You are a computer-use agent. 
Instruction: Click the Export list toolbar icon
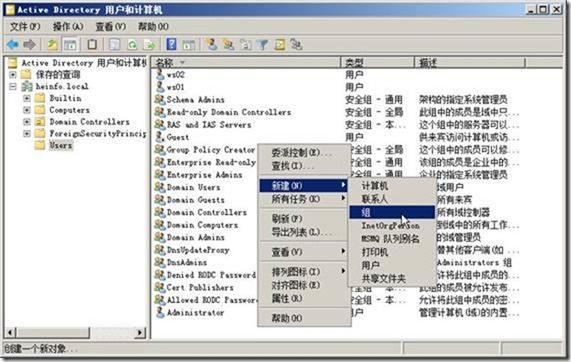(x=150, y=44)
